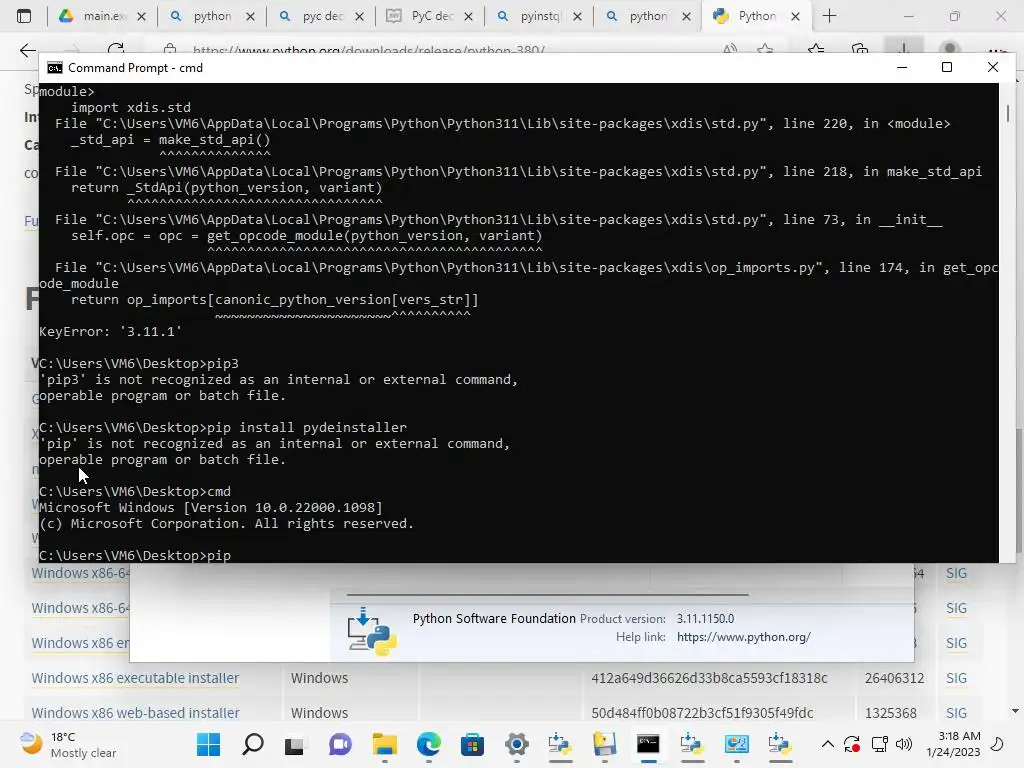The width and height of the screenshot is (1024, 768).
Task: Click the installer progress bar
Action: [547, 595]
